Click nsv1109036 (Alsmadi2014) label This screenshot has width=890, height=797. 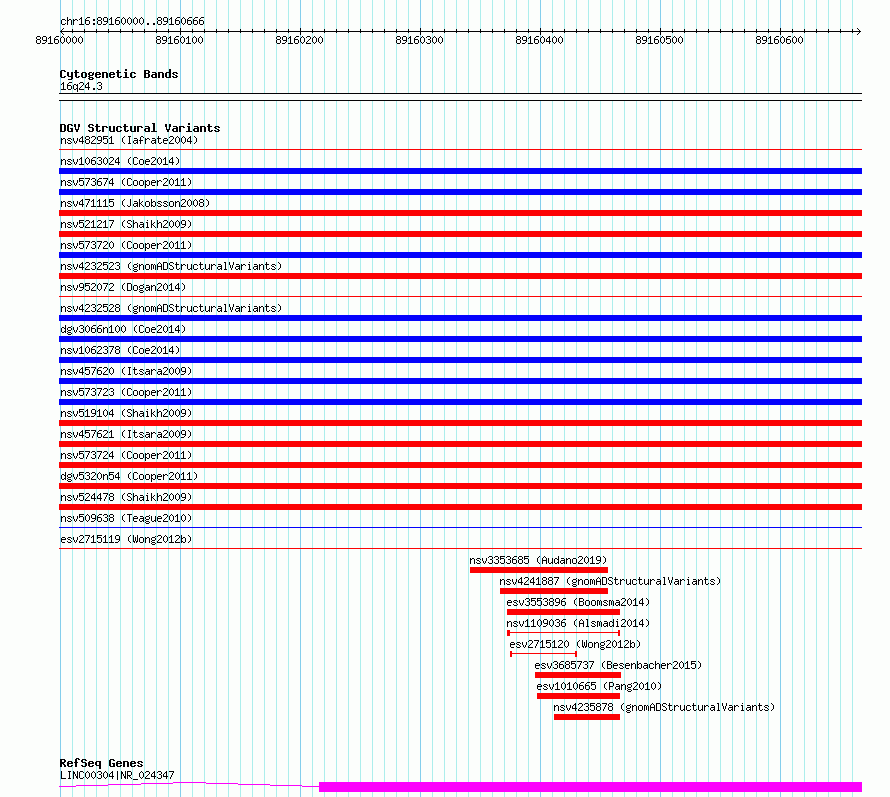(578, 623)
